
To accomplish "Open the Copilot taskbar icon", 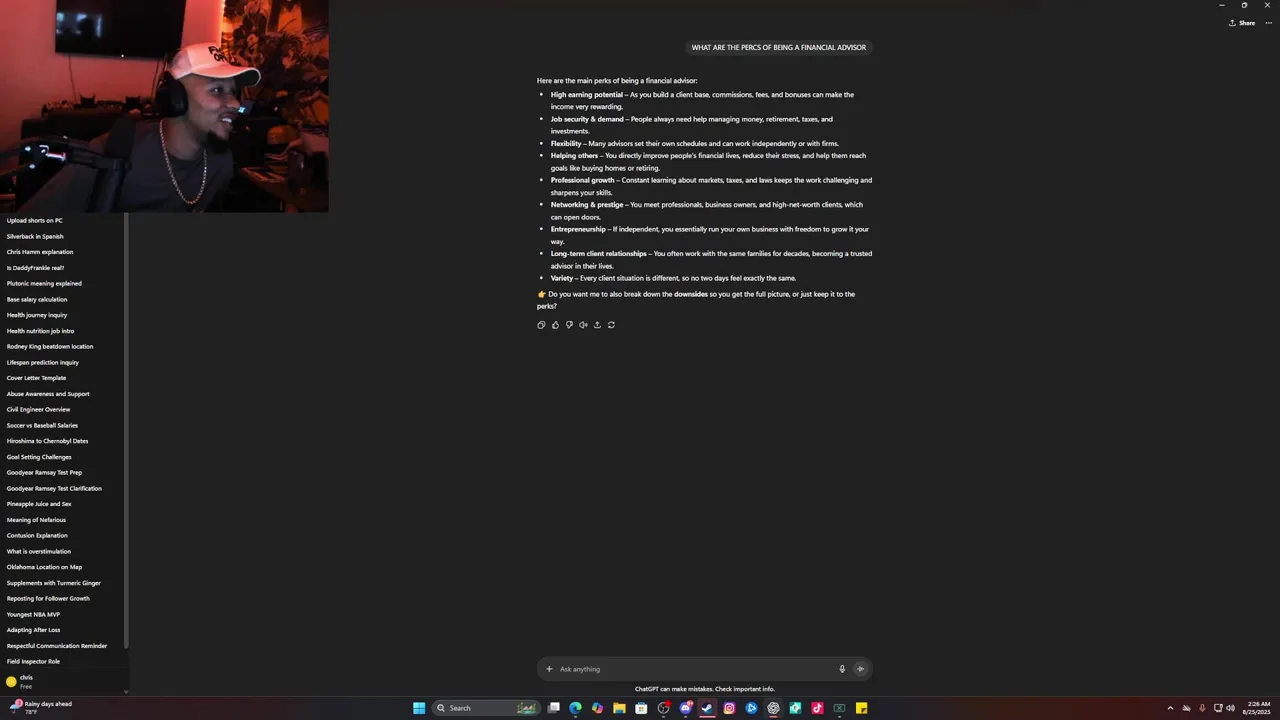I will click(597, 708).
